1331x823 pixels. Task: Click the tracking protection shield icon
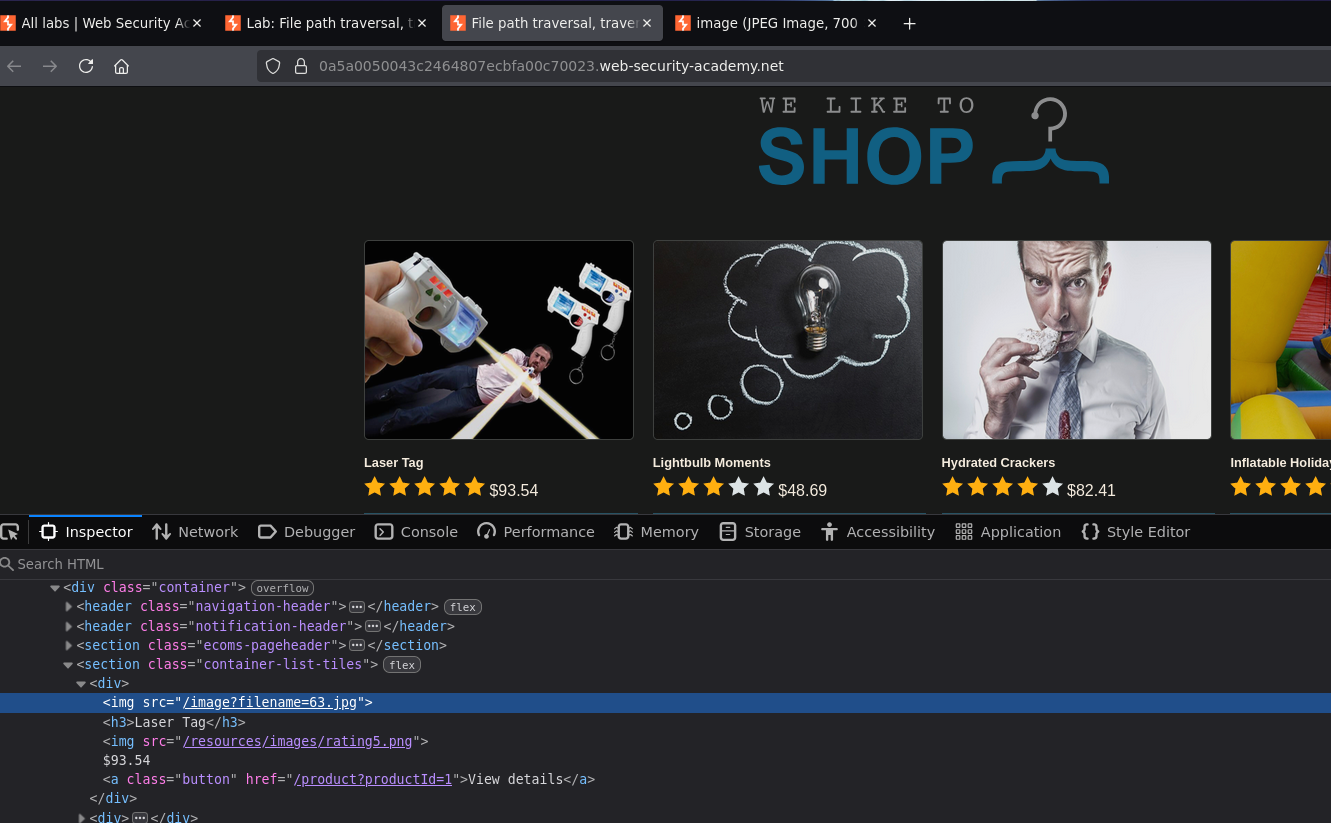point(273,66)
